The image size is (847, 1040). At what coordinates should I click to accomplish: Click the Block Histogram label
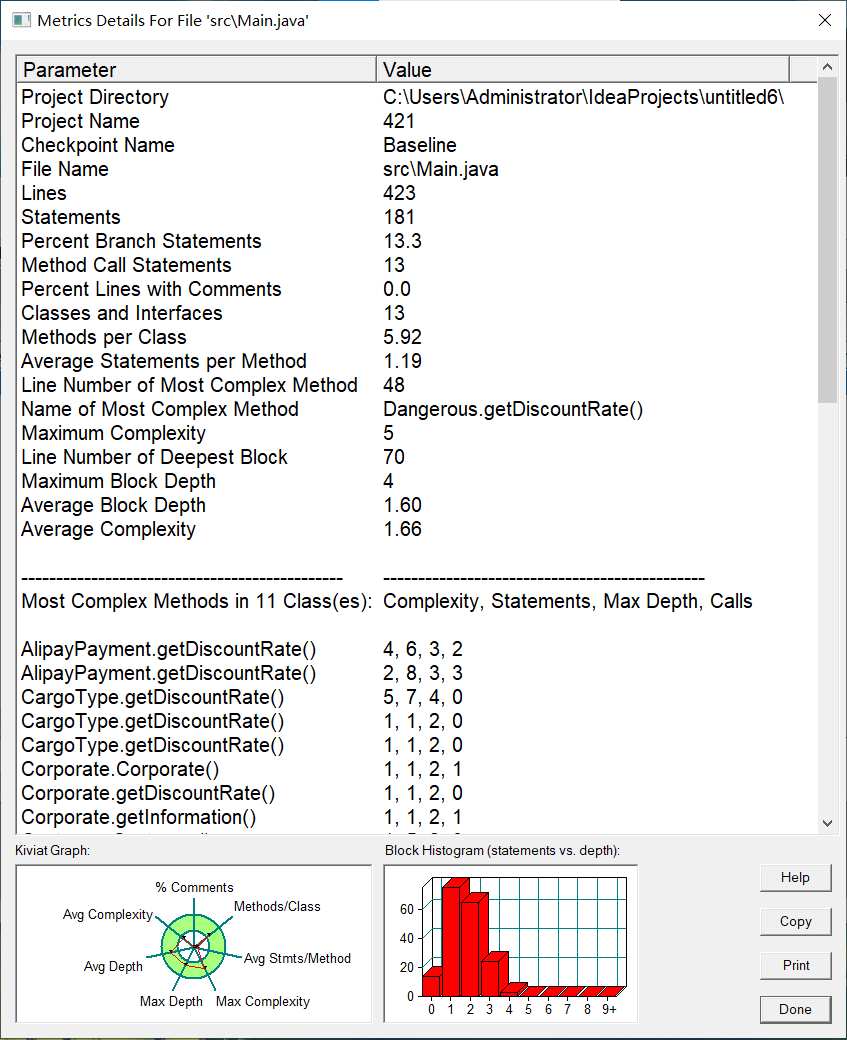[502, 850]
